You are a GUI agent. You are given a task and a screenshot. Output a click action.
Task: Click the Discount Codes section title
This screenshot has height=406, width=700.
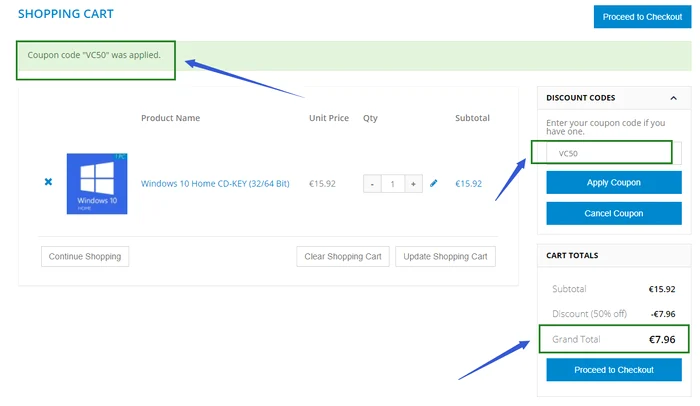pyautogui.click(x=581, y=98)
